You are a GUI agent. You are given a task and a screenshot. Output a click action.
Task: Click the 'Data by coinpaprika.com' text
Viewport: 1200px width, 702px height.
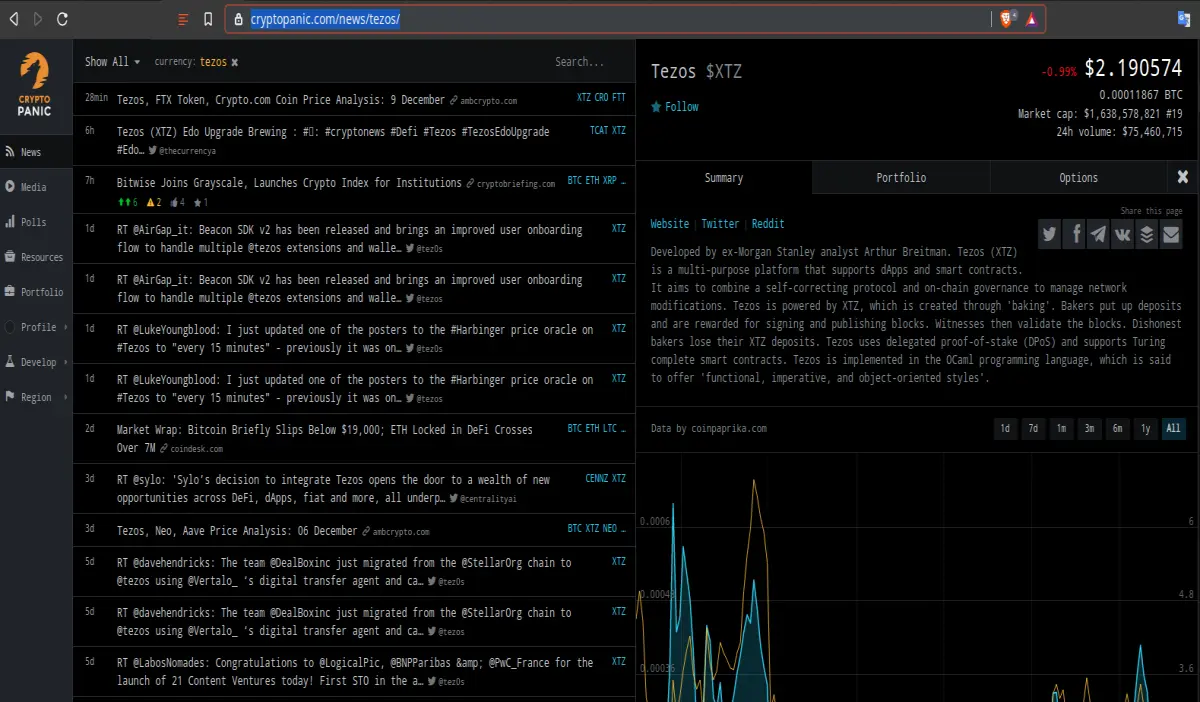(708, 428)
